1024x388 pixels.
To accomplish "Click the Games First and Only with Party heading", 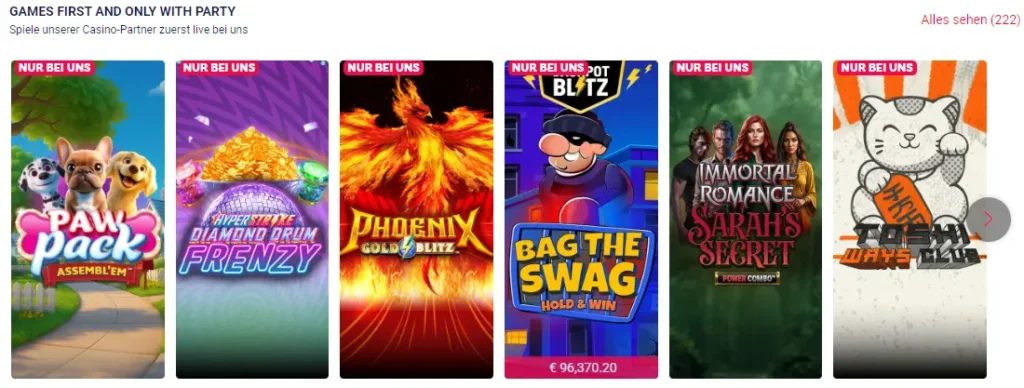I will 123,12.
